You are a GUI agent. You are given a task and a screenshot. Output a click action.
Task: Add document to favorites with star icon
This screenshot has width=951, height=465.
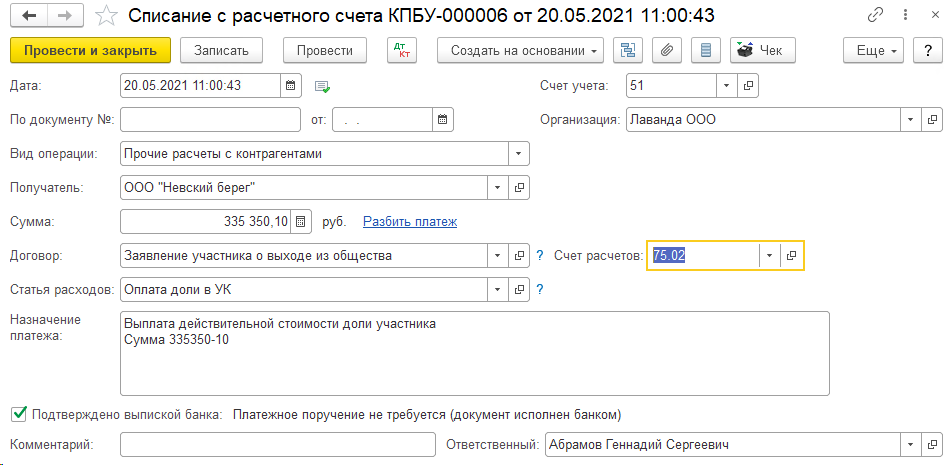(107, 16)
